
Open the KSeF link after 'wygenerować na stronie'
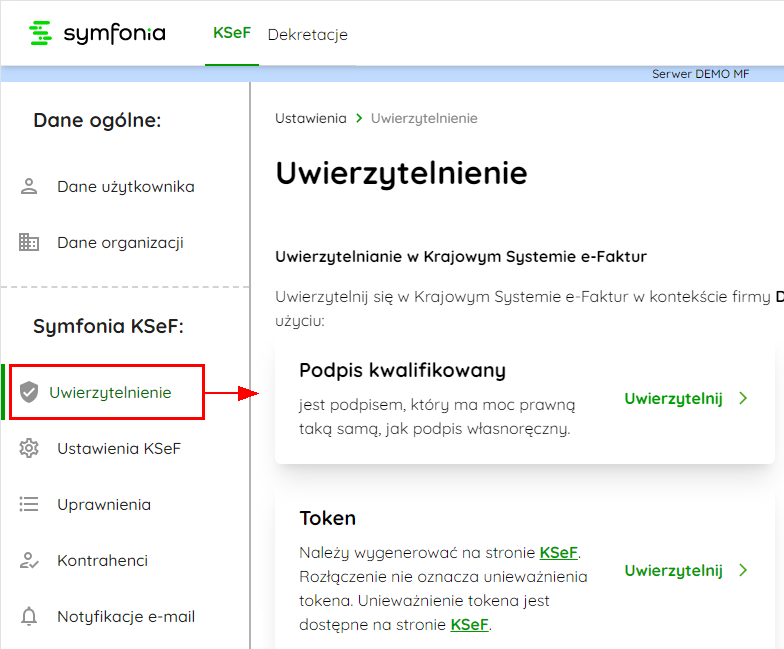tap(559, 552)
